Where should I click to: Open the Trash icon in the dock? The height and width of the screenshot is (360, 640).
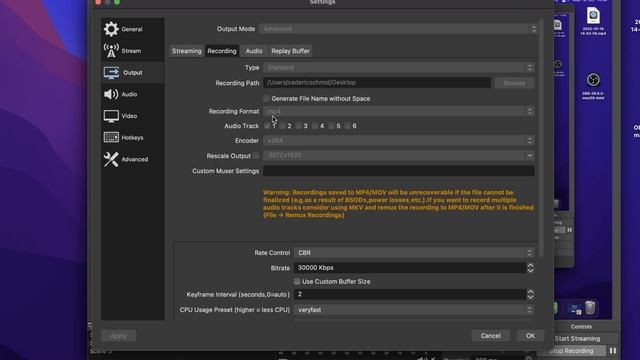tap(590, 307)
